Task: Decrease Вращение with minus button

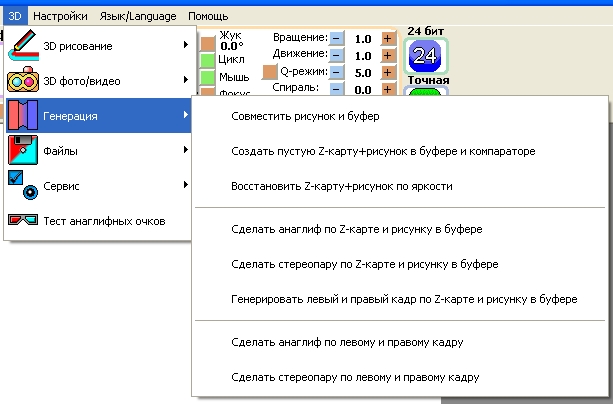Action: [x=336, y=38]
